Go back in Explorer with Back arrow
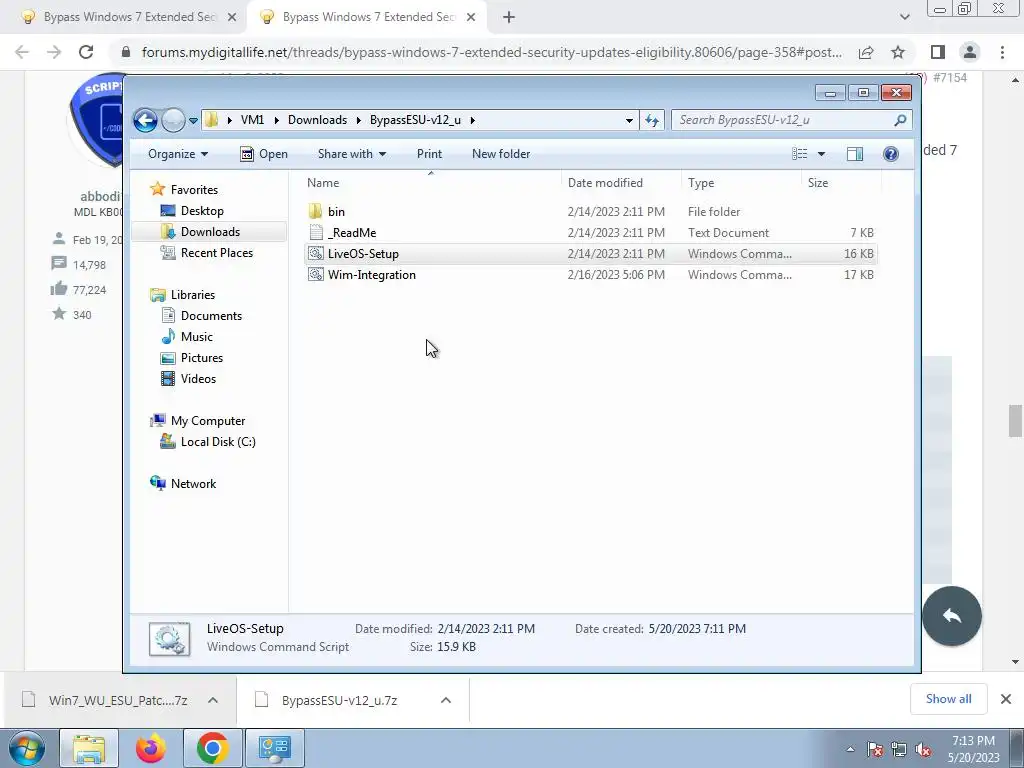Screen dimensions: 1024x768 [145, 120]
